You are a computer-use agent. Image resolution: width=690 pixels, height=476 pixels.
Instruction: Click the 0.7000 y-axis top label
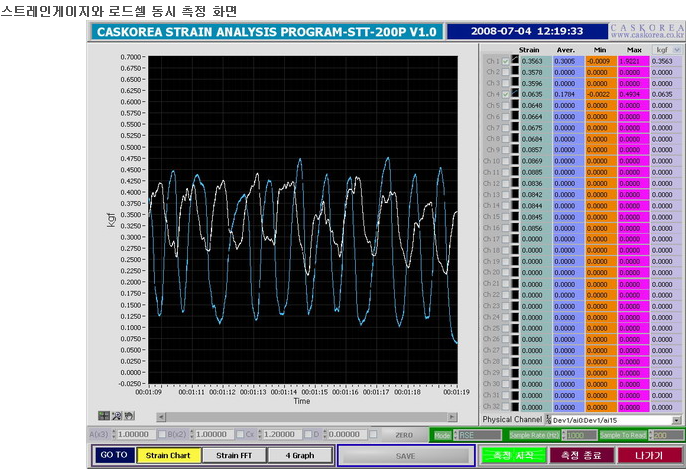coord(131,57)
